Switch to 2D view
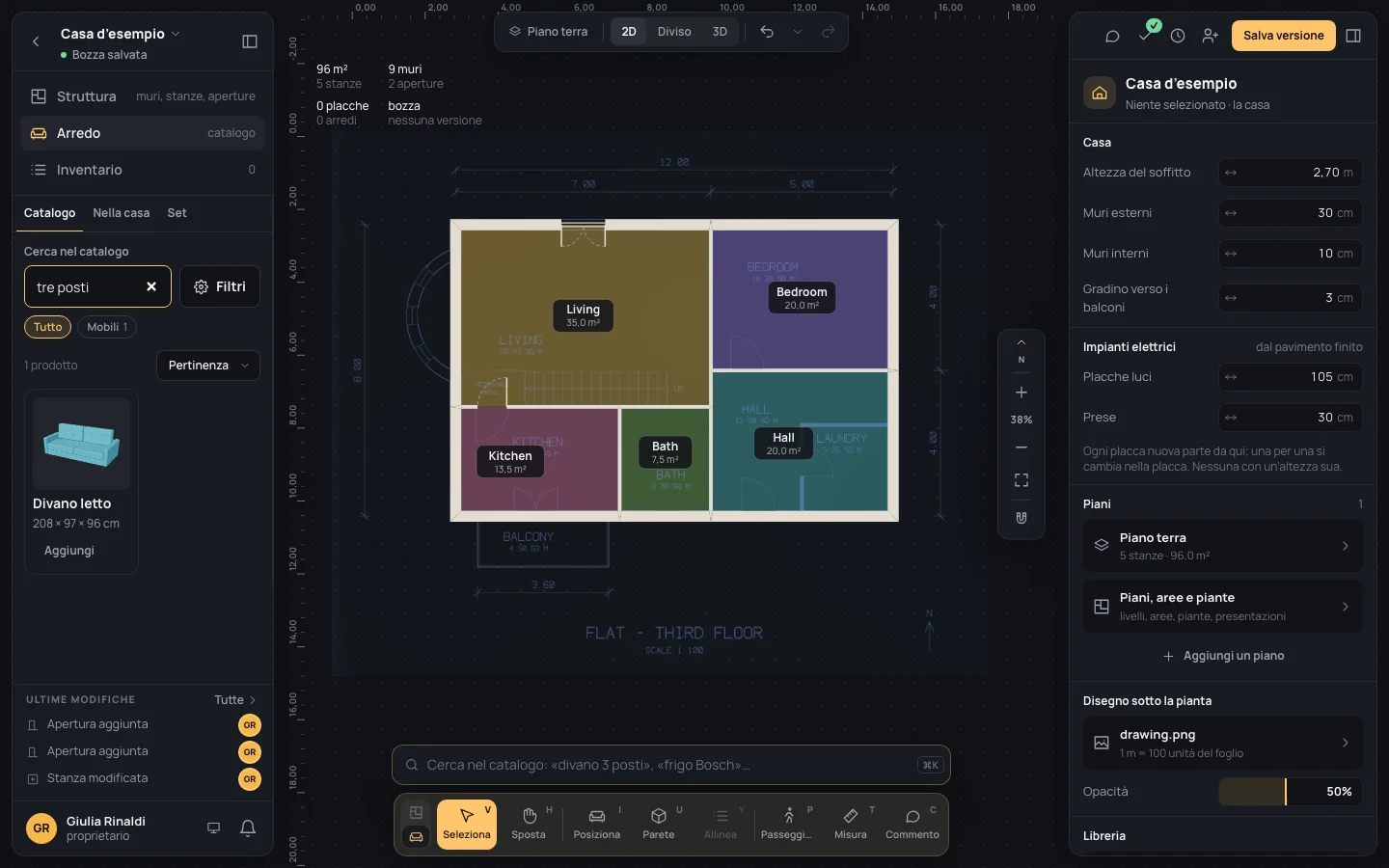This screenshot has height=868, width=1389. pyautogui.click(x=629, y=32)
